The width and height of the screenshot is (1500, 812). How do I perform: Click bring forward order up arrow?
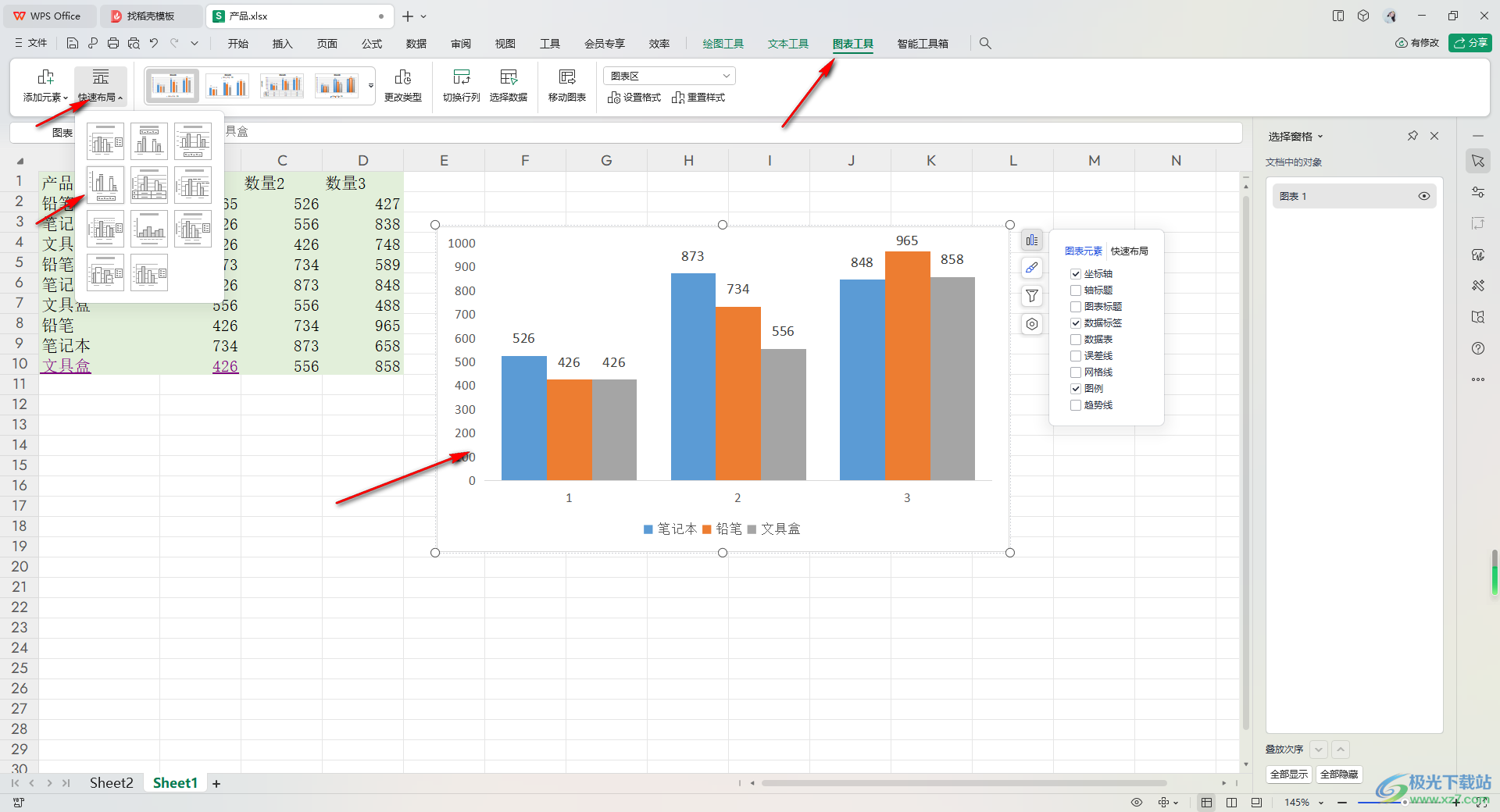click(x=1341, y=750)
